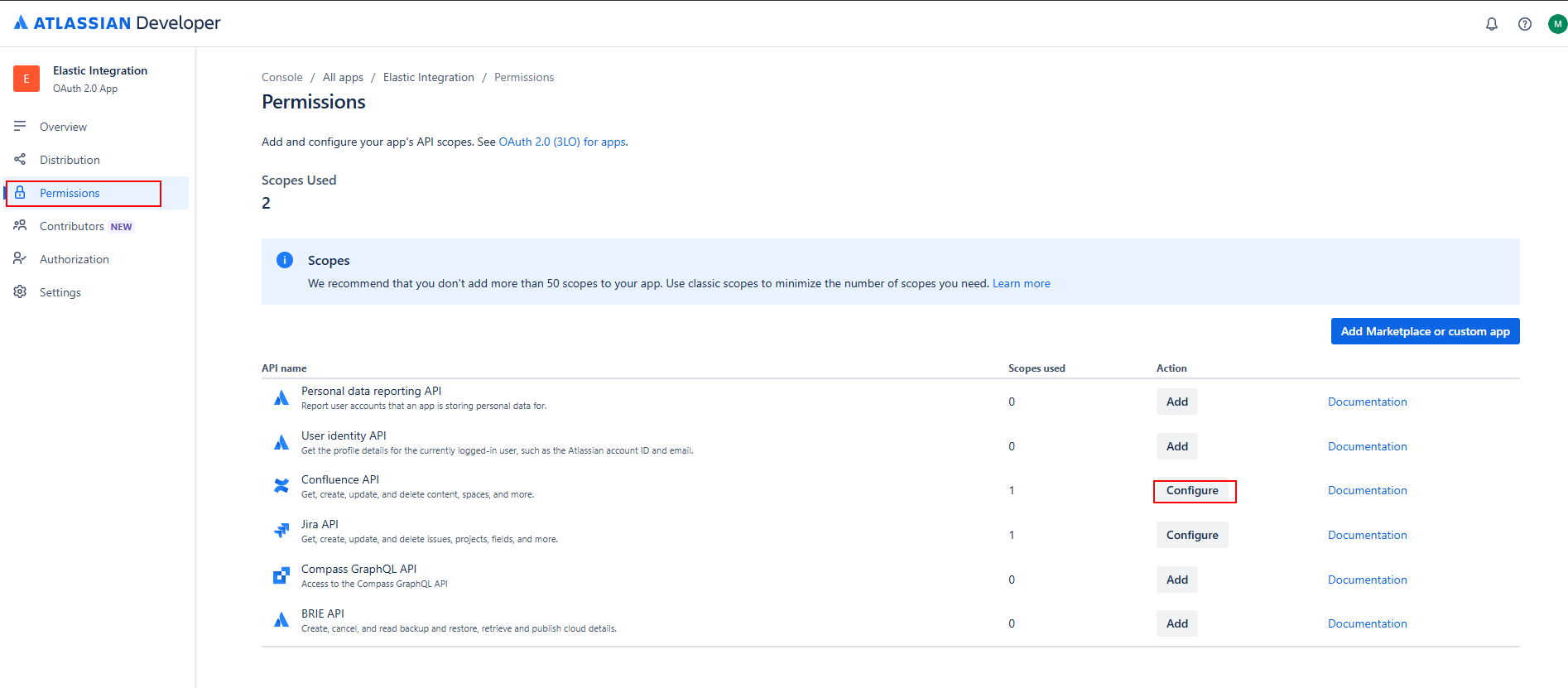Click the OAuth 2.0 App subtitle

85,89
